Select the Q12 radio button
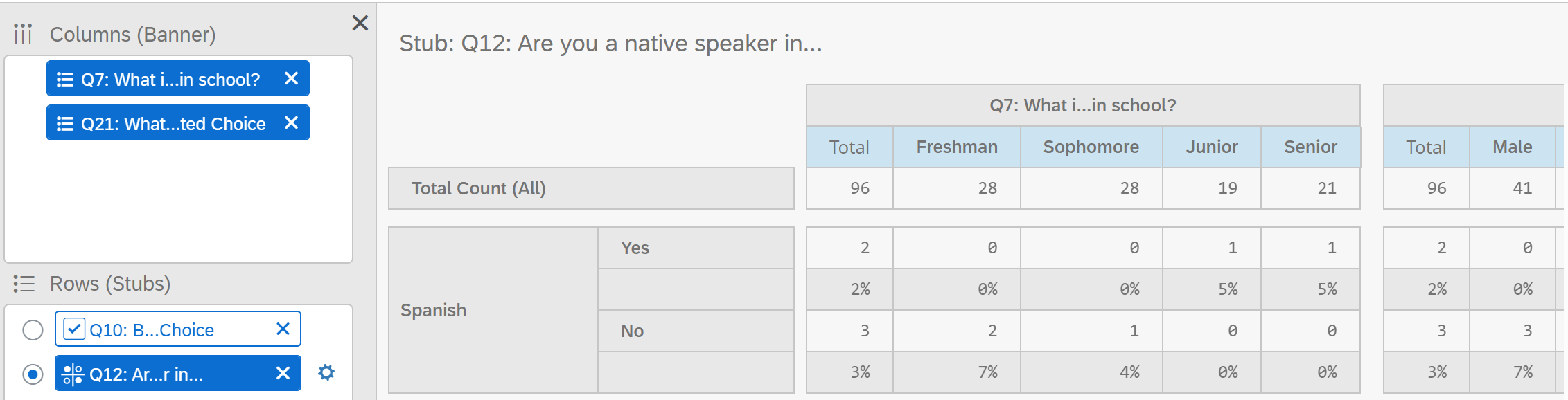The height and width of the screenshot is (400, 1568). [x=33, y=374]
